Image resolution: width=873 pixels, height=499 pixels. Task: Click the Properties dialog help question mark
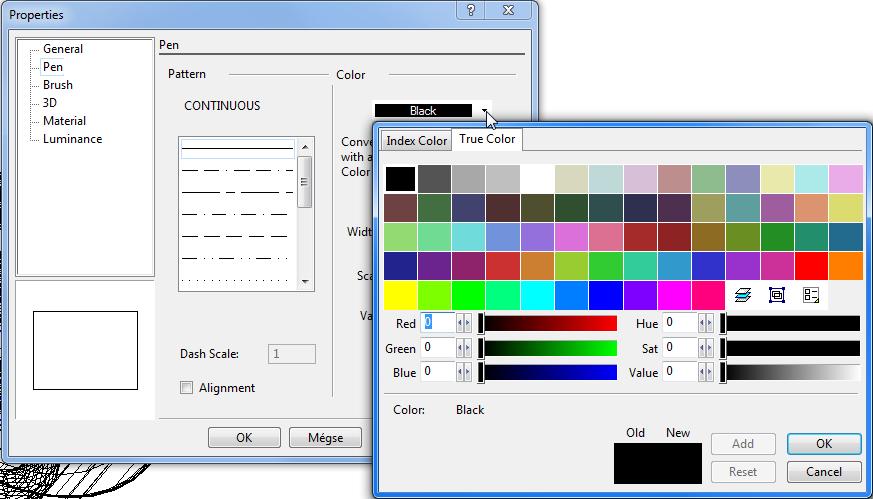pyautogui.click(x=470, y=10)
